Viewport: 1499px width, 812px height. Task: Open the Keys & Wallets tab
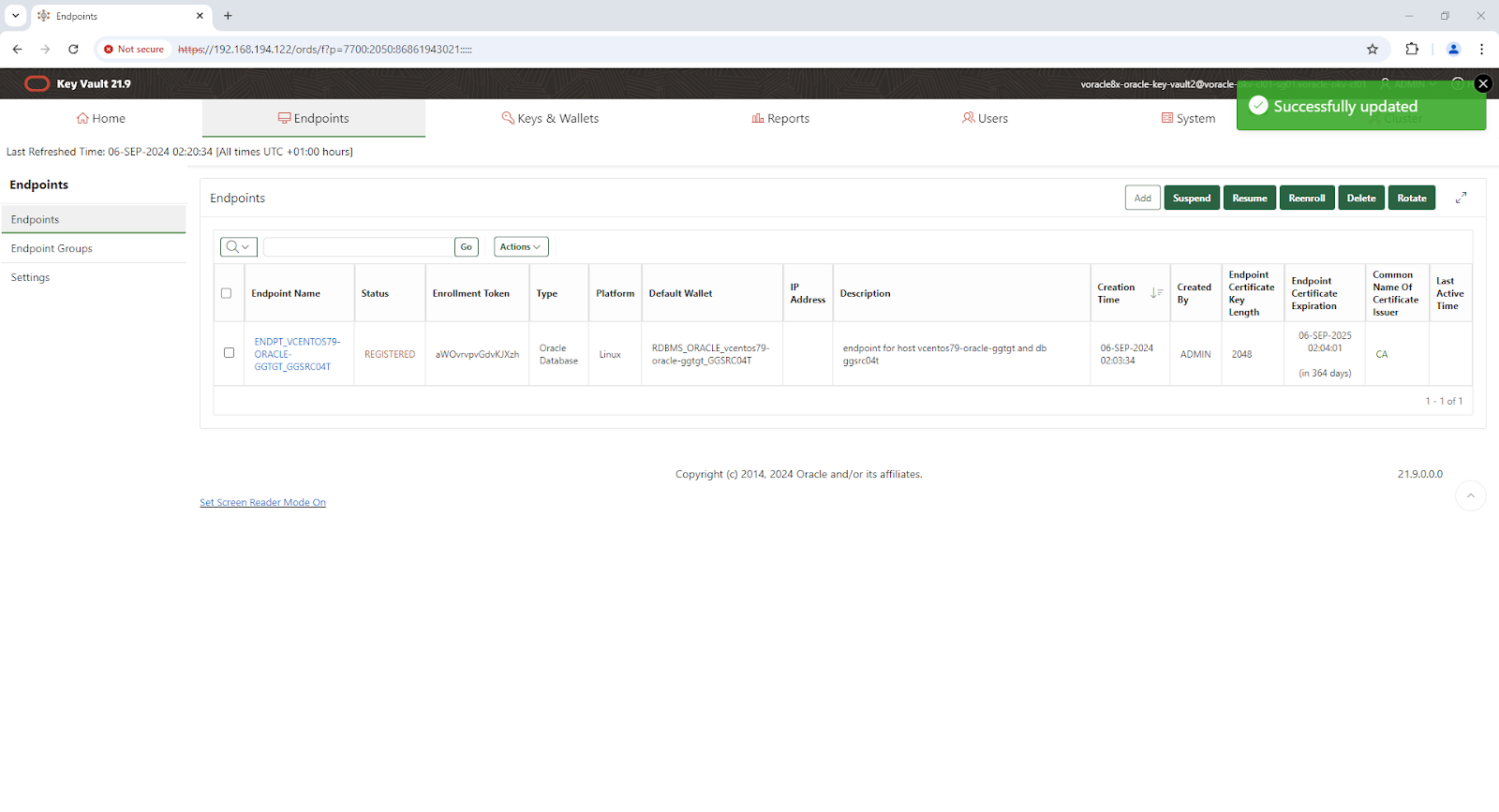pyautogui.click(x=550, y=118)
